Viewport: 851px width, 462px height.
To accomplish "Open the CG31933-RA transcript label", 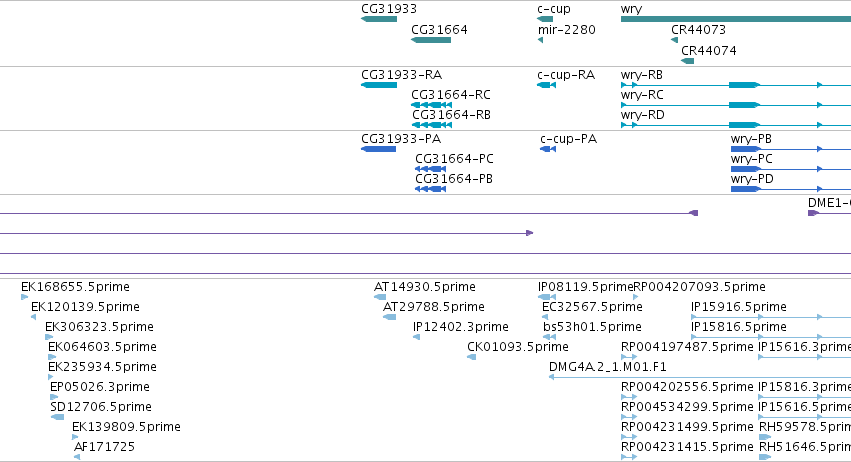I will coord(401,75).
